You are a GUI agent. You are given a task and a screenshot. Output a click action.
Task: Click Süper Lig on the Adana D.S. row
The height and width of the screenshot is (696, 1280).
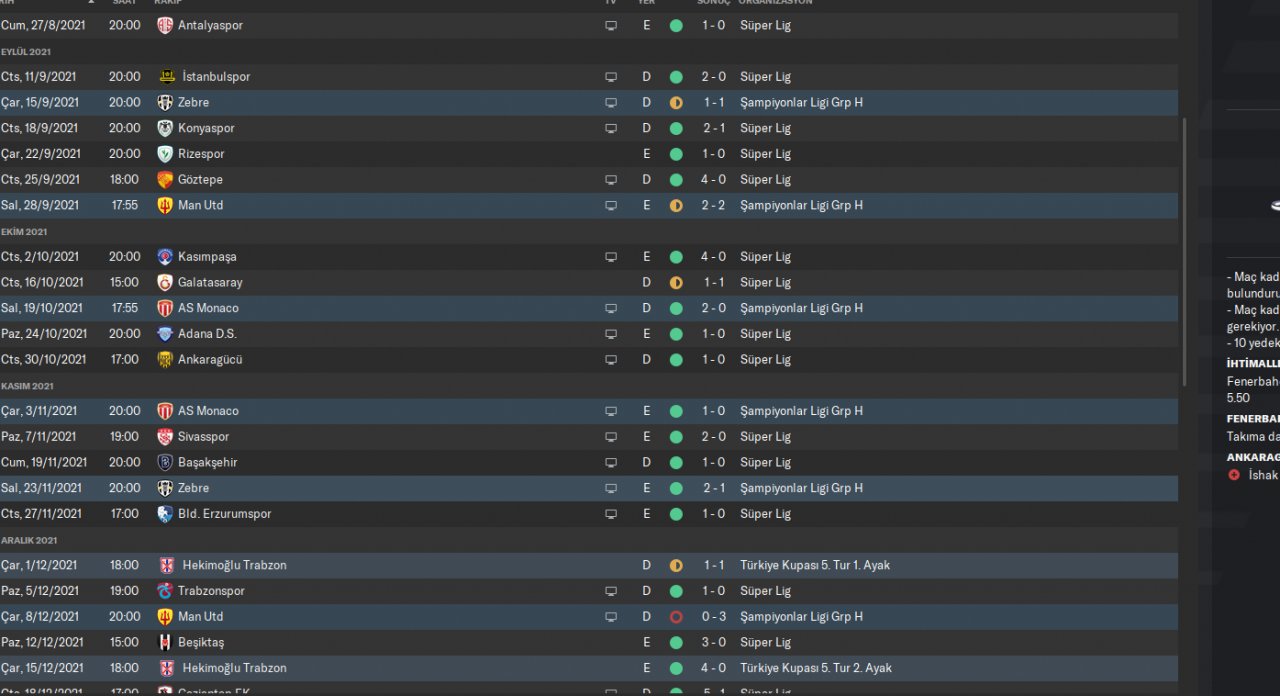[765, 334]
